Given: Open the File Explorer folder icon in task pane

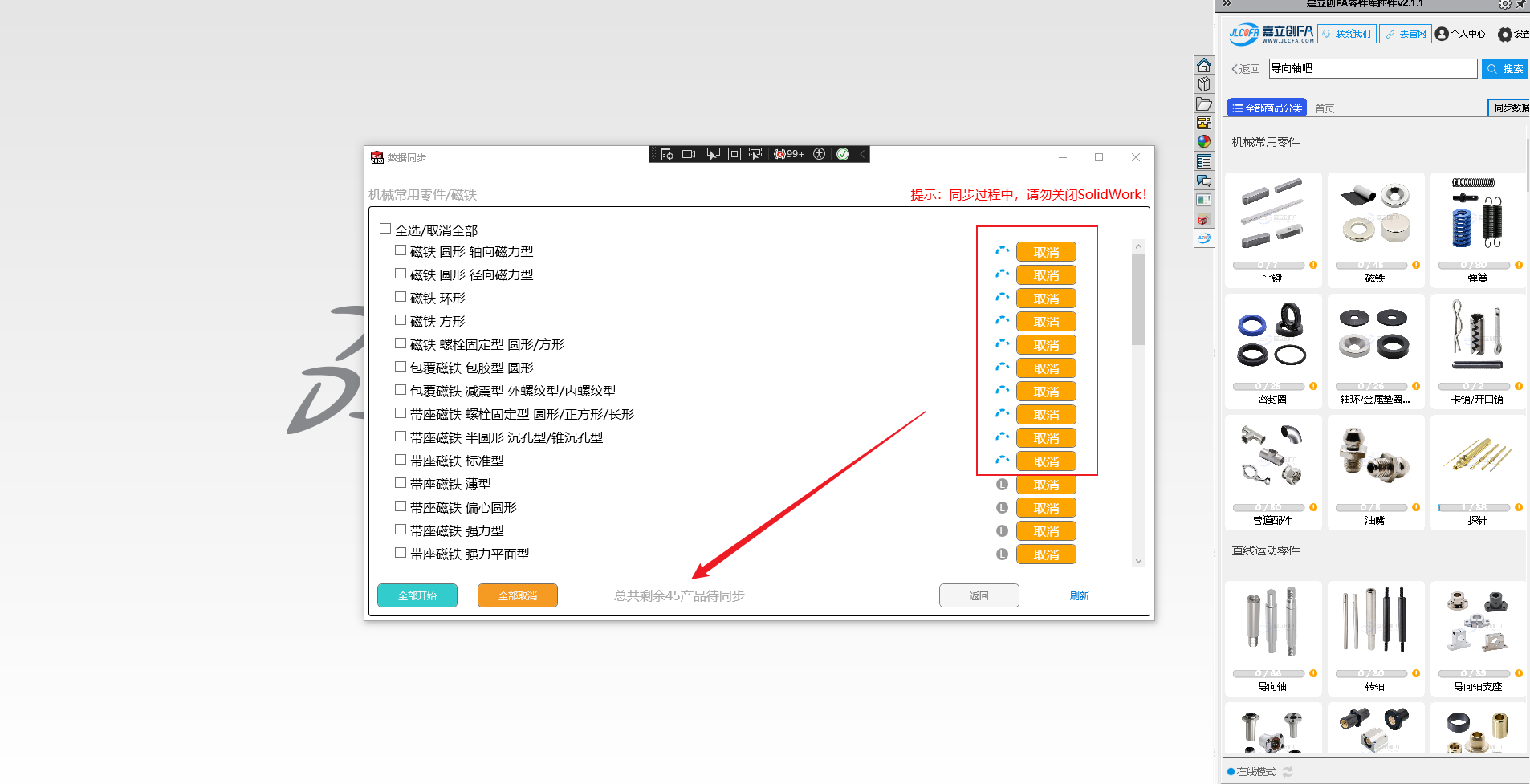Looking at the screenshot, I should (1203, 104).
